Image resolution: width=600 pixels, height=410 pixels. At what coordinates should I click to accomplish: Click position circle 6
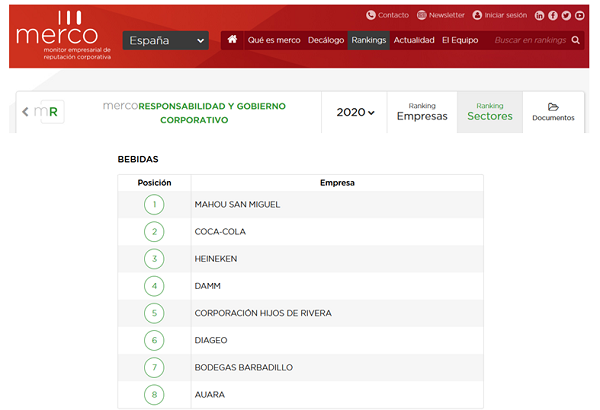click(x=154, y=340)
